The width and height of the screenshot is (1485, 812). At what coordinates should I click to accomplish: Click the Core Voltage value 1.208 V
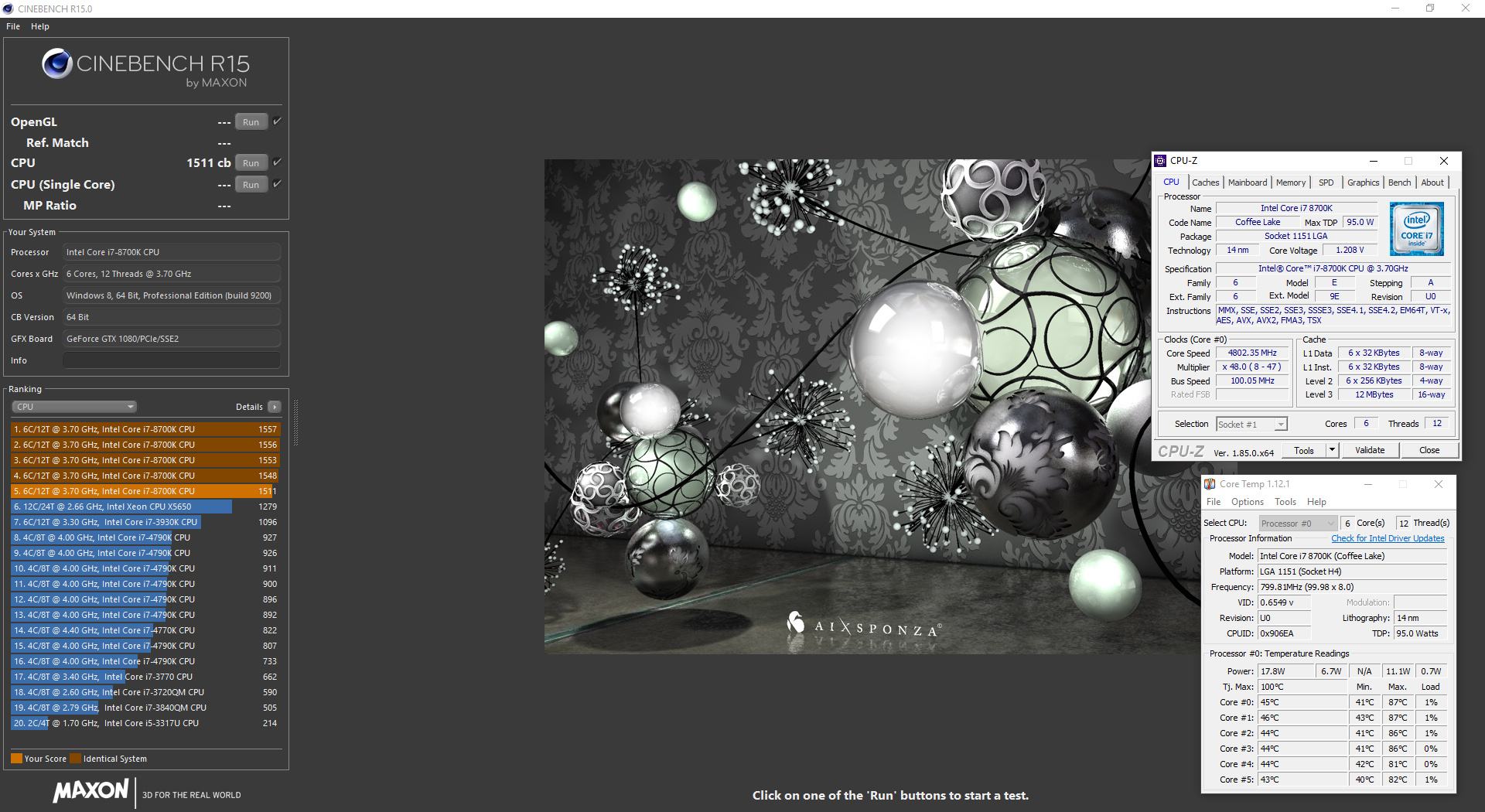1350,250
